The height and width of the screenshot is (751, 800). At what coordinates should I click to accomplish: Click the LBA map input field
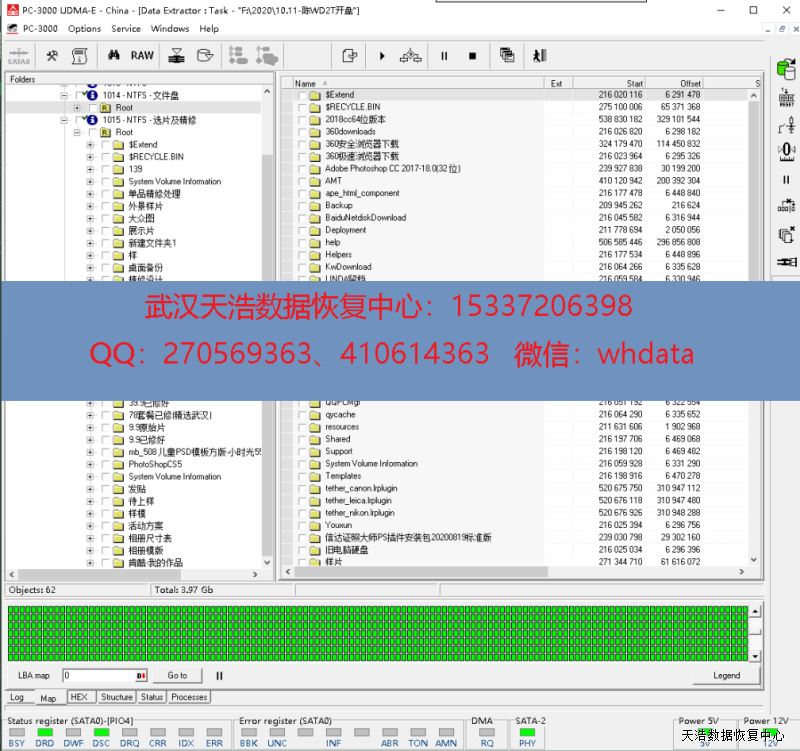(98, 675)
